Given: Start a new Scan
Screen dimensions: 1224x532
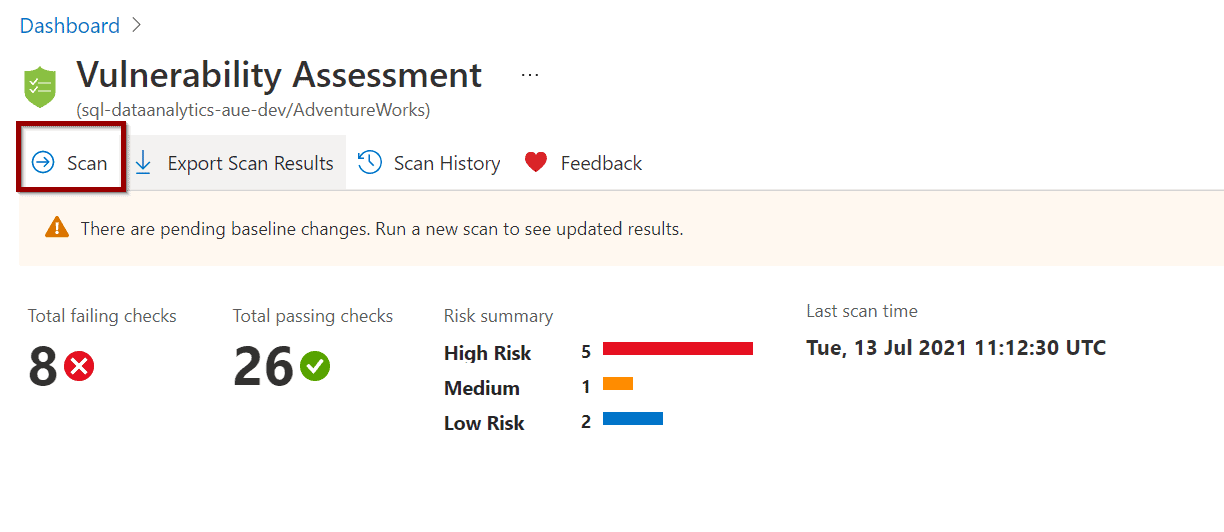Looking at the screenshot, I should coord(71,162).
